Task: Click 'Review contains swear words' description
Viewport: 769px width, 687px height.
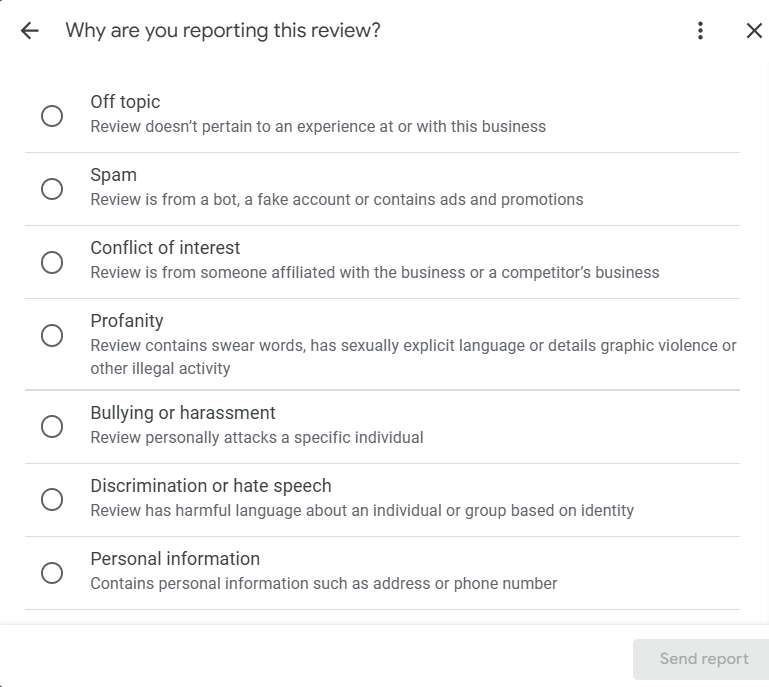Action: pos(413,357)
